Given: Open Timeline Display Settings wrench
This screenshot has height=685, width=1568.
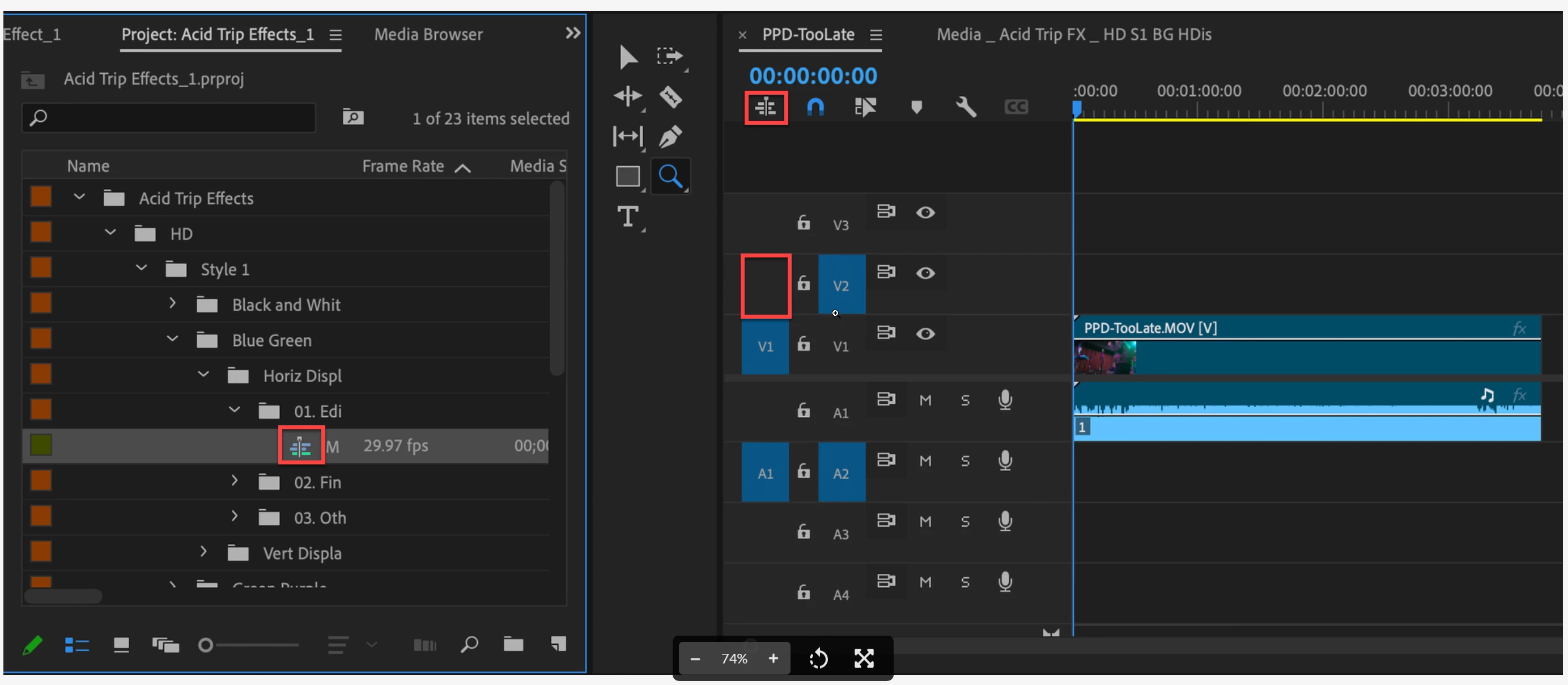Looking at the screenshot, I should click(966, 107).
